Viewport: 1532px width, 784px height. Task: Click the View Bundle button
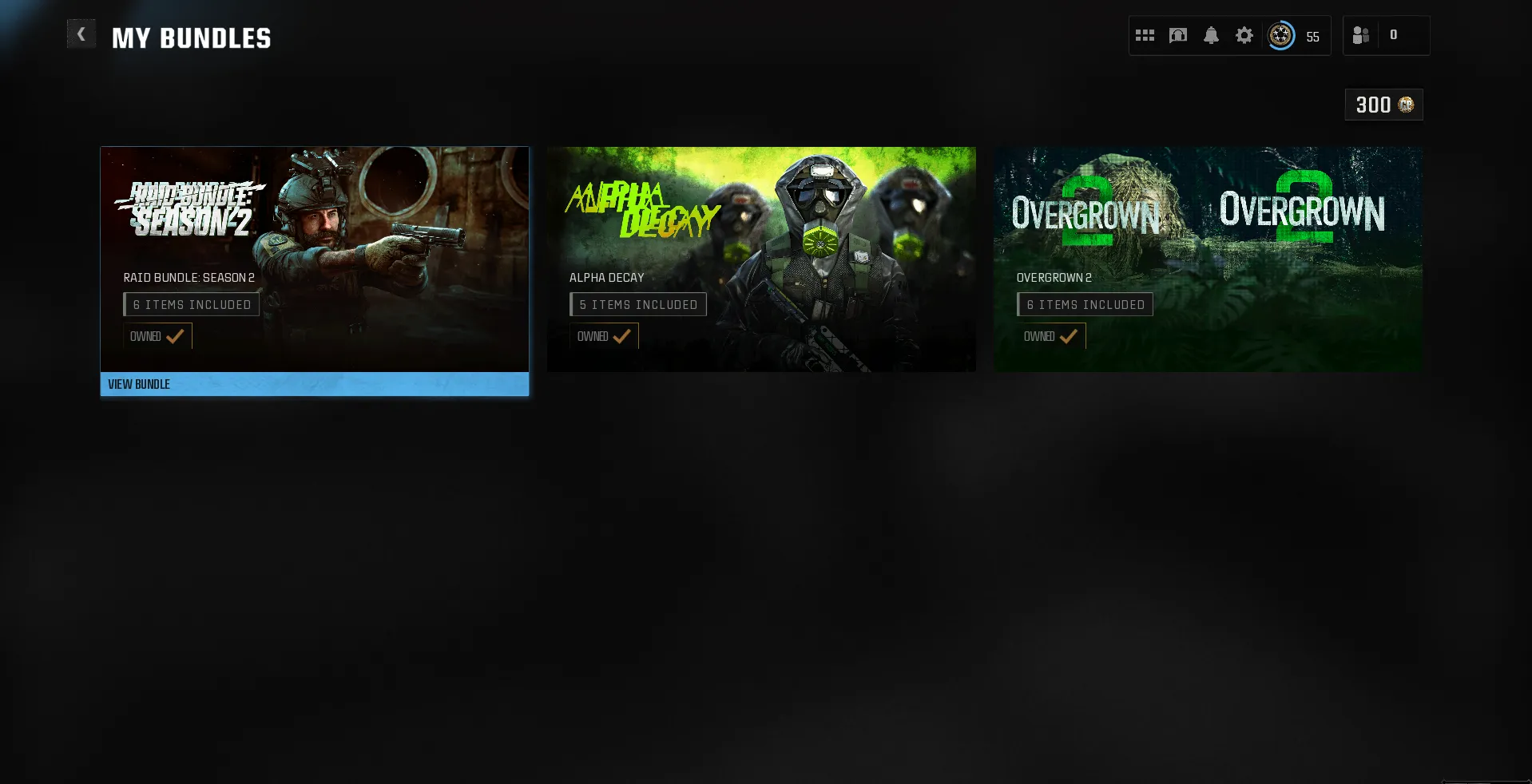[x=314, y=384]
